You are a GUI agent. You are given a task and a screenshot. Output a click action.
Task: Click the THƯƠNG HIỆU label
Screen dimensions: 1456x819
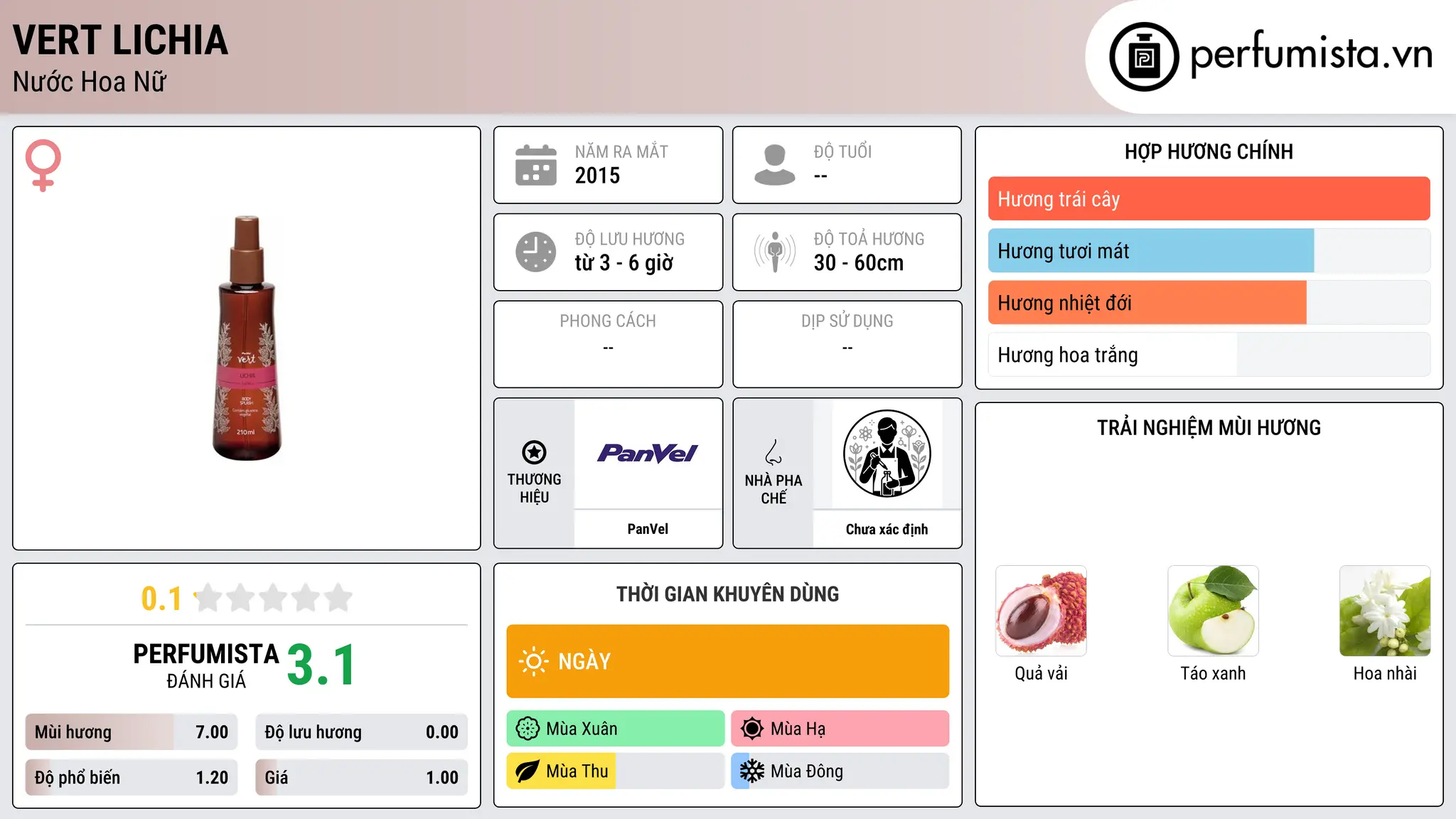(534, 488)
